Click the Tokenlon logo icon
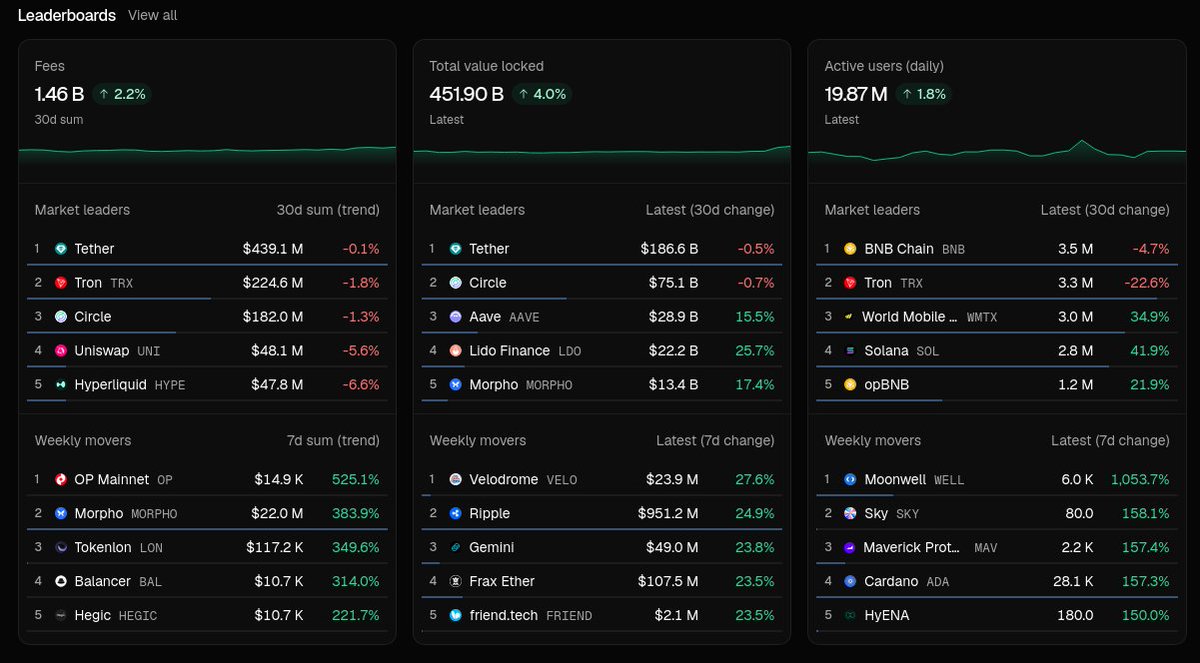The image size is (1200, 663). tap(61, 548)
